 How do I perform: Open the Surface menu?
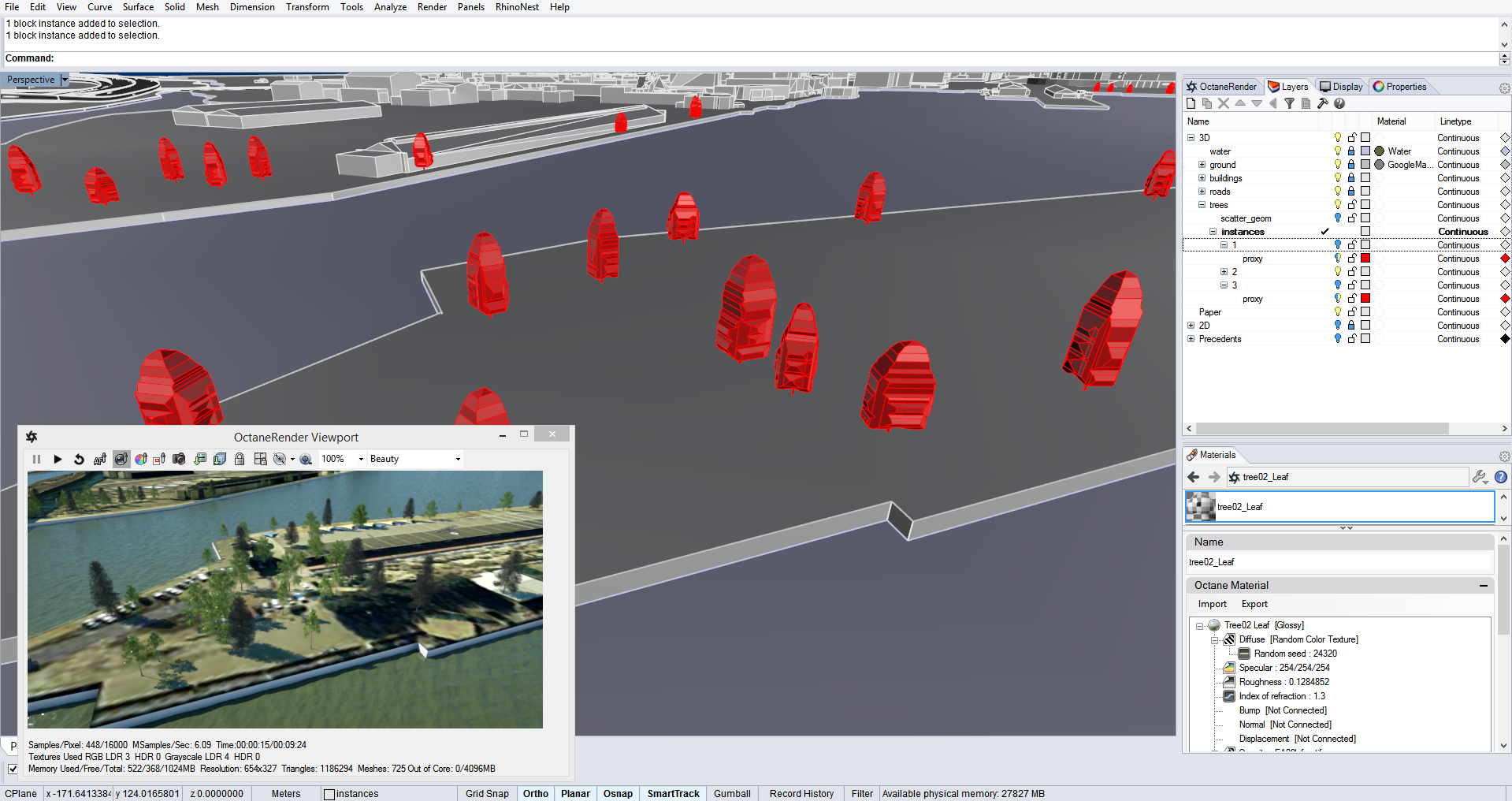tap(138, 7)
